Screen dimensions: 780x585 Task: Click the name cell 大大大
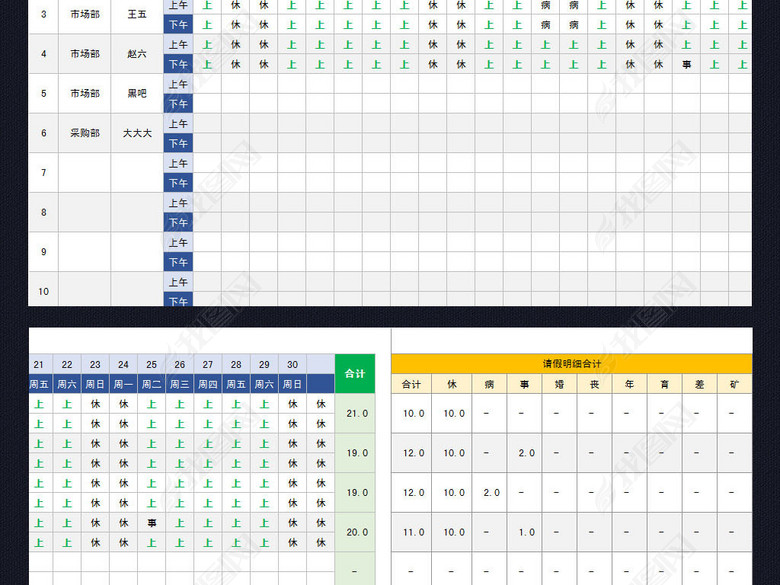(136, 133)
